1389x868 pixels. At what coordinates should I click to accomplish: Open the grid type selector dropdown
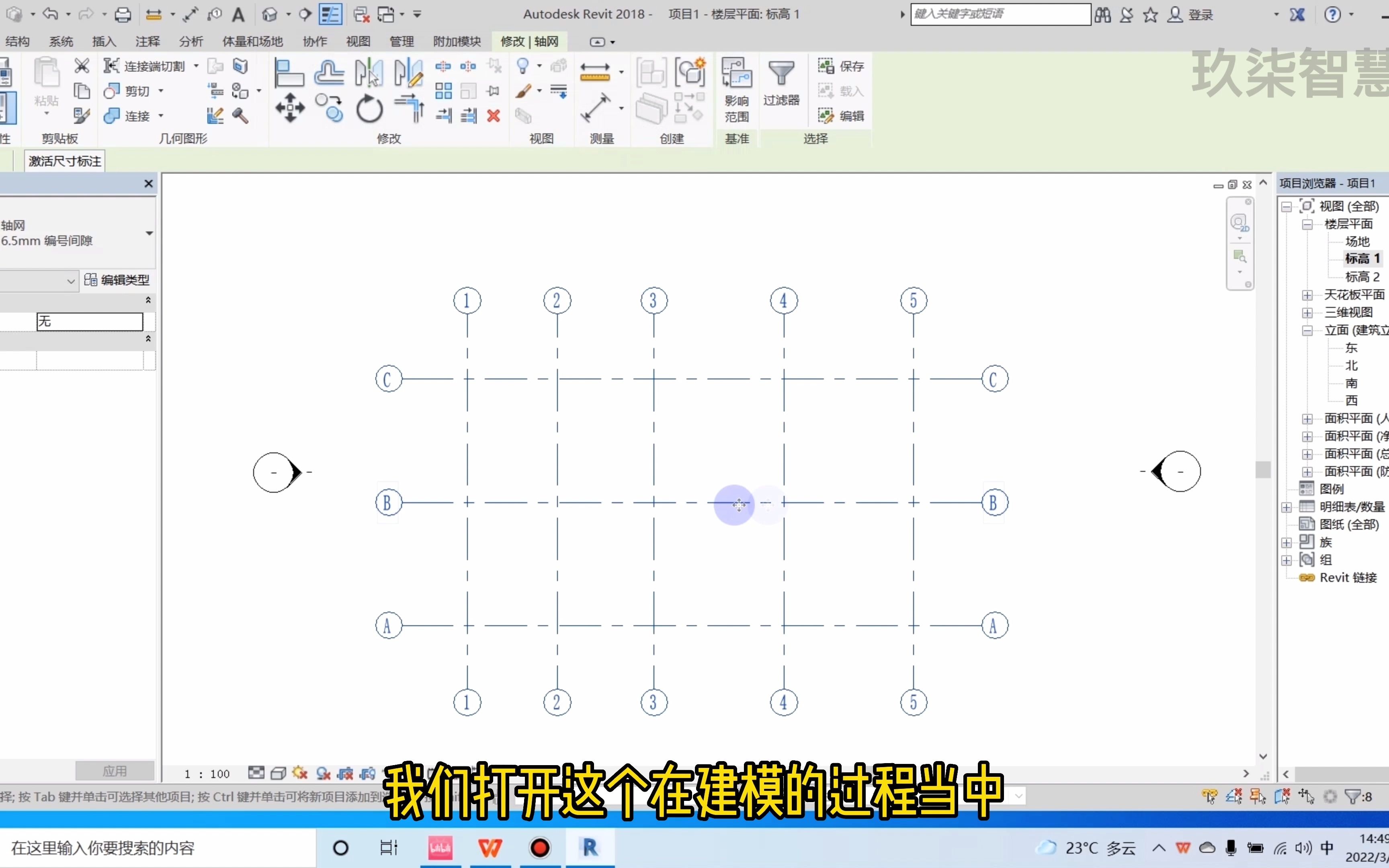tap(149, 233)
